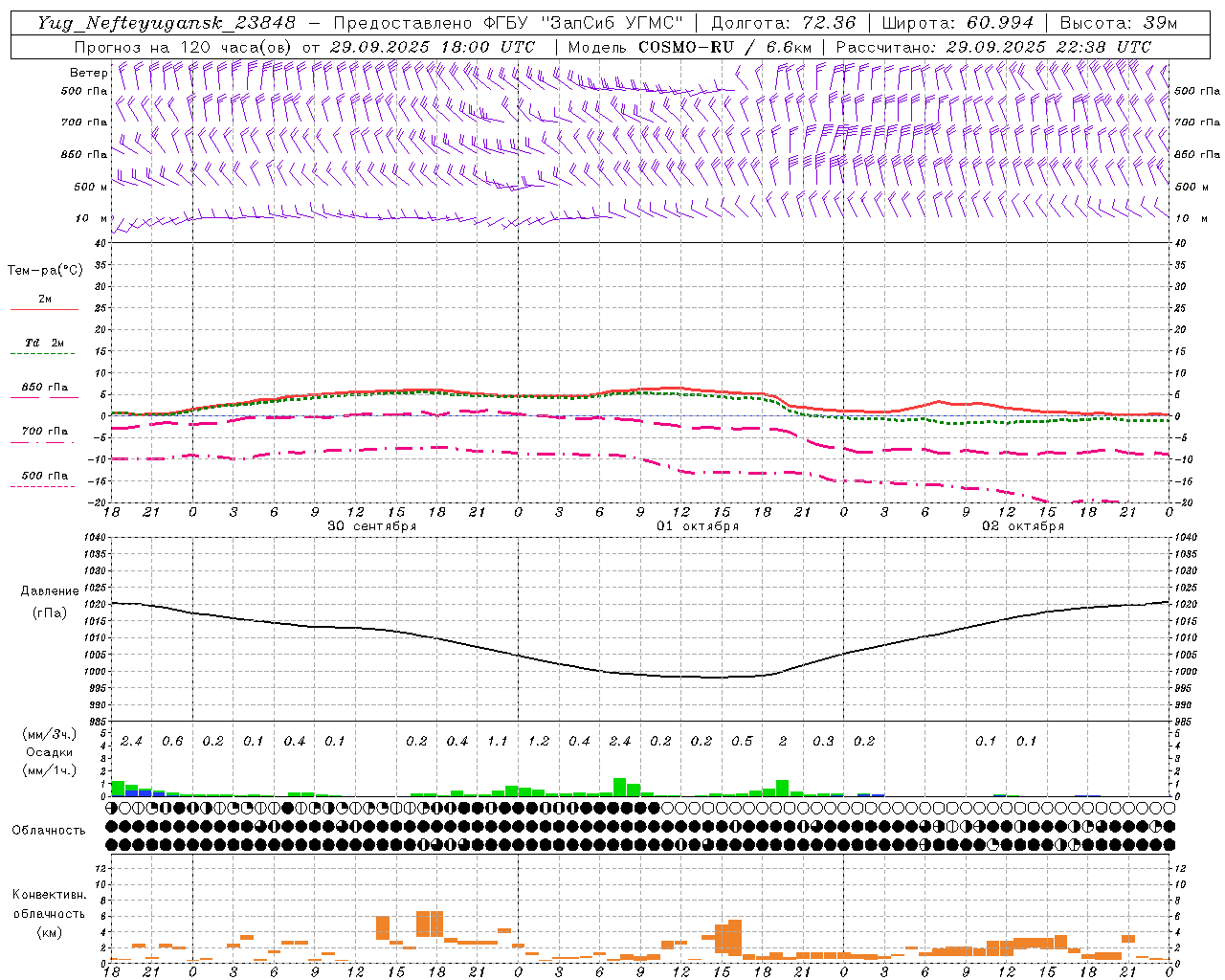This screenshot has height=980, width=1225.
Task: Select the elevation text Высота: 39м
Action: click(1118, 23)
